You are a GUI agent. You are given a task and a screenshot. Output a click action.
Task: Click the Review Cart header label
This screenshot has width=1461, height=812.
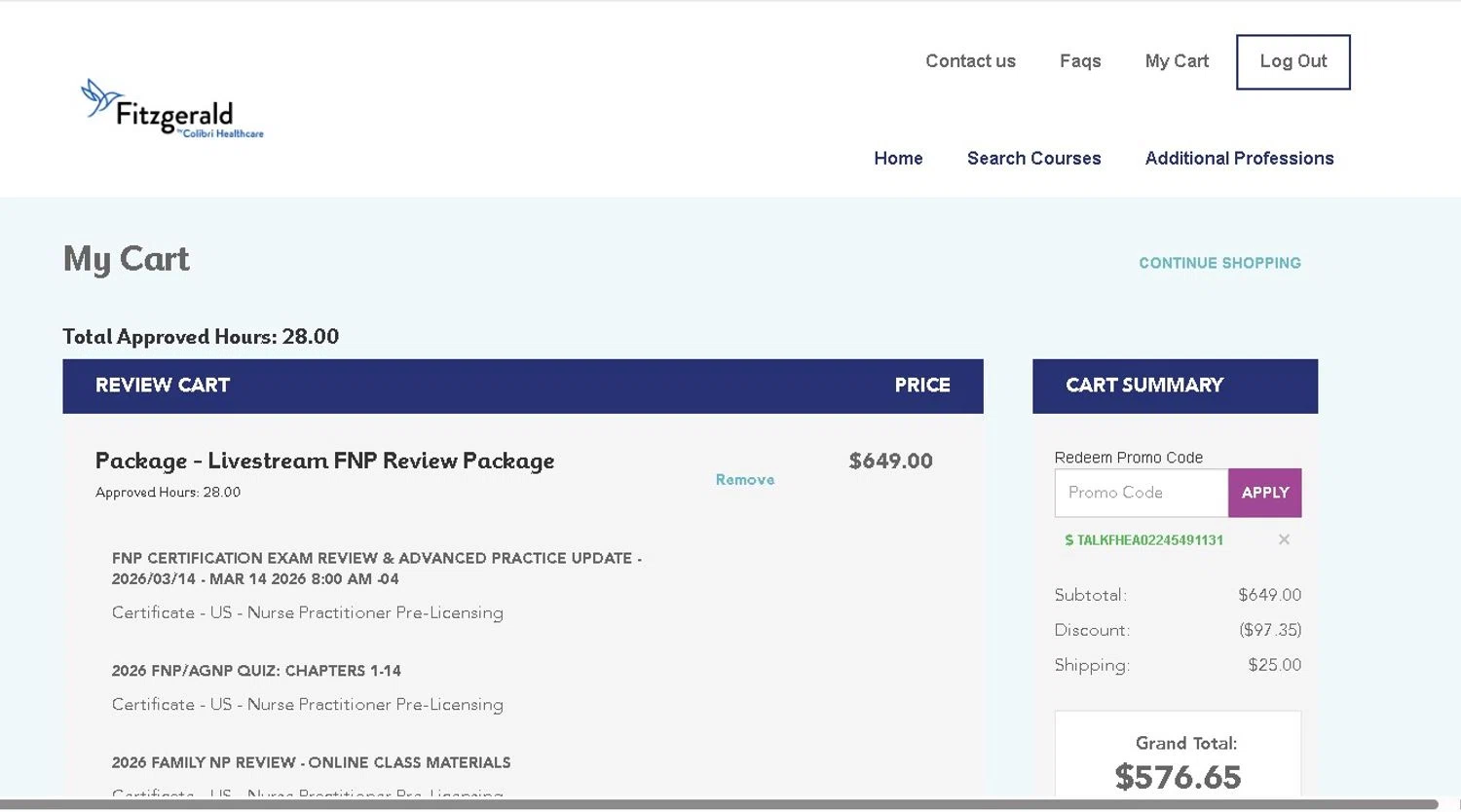point(163,386)
